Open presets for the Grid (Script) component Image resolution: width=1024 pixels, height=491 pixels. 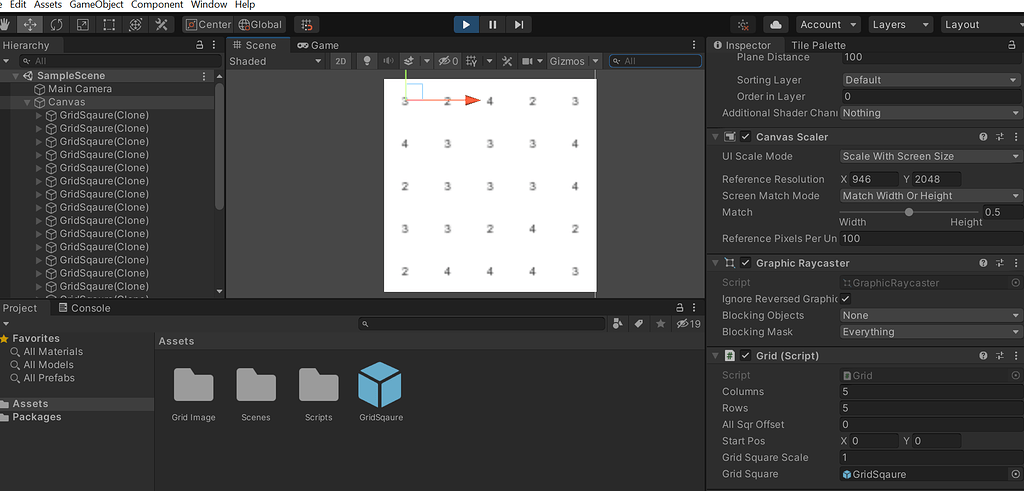1000,356
